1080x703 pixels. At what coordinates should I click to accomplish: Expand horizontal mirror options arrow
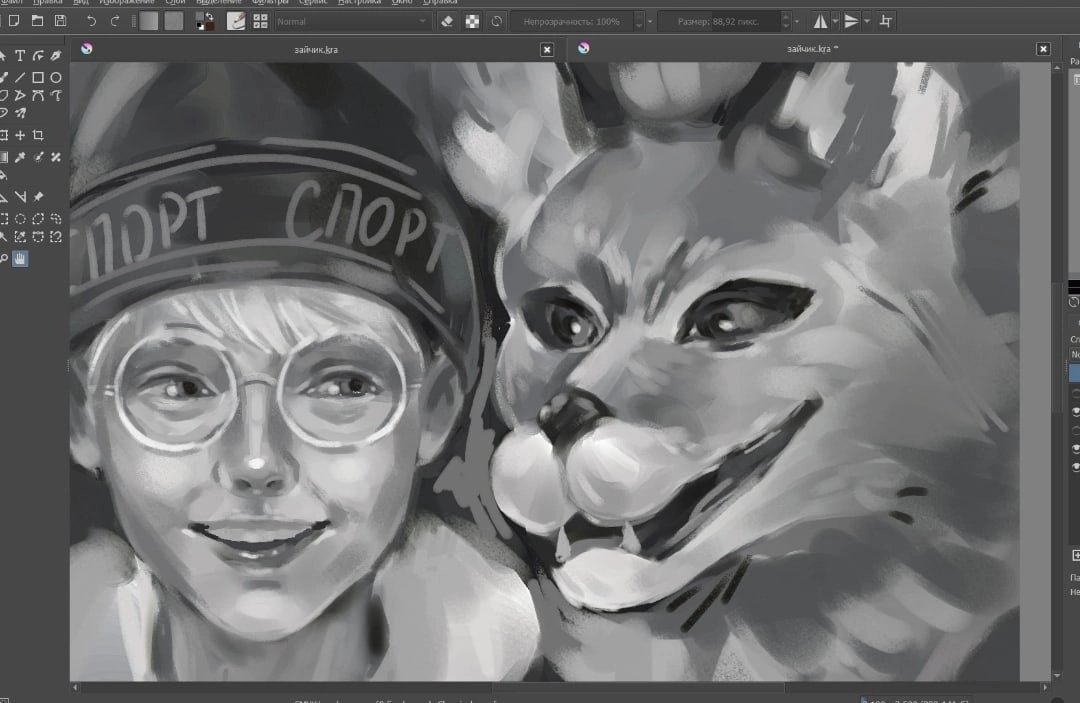click(835, 21)
